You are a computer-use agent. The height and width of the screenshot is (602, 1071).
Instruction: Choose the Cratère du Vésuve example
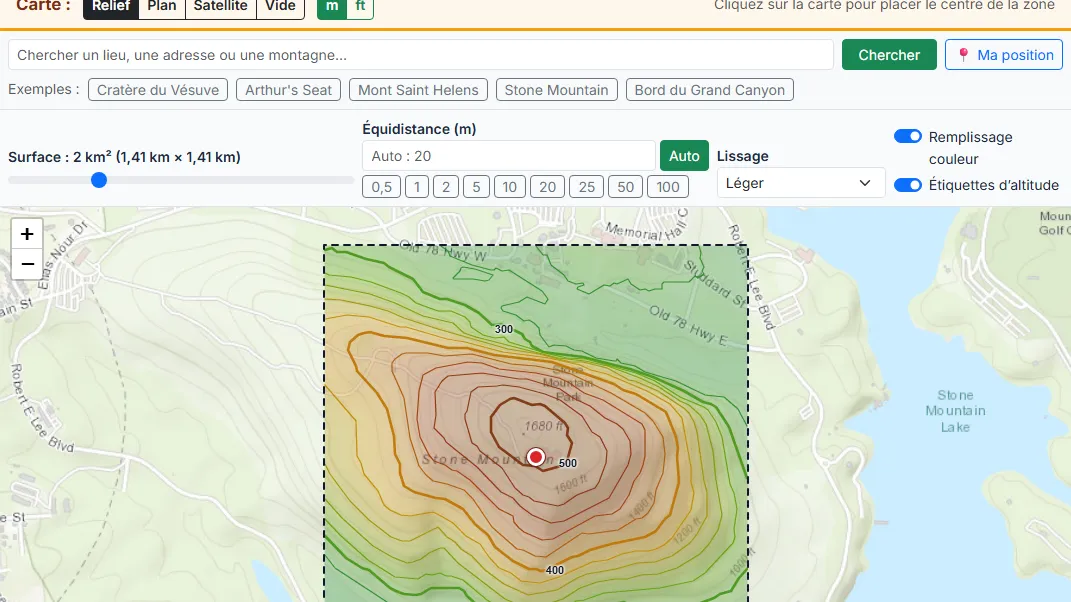pyautogui.click(x=158, y=90)
